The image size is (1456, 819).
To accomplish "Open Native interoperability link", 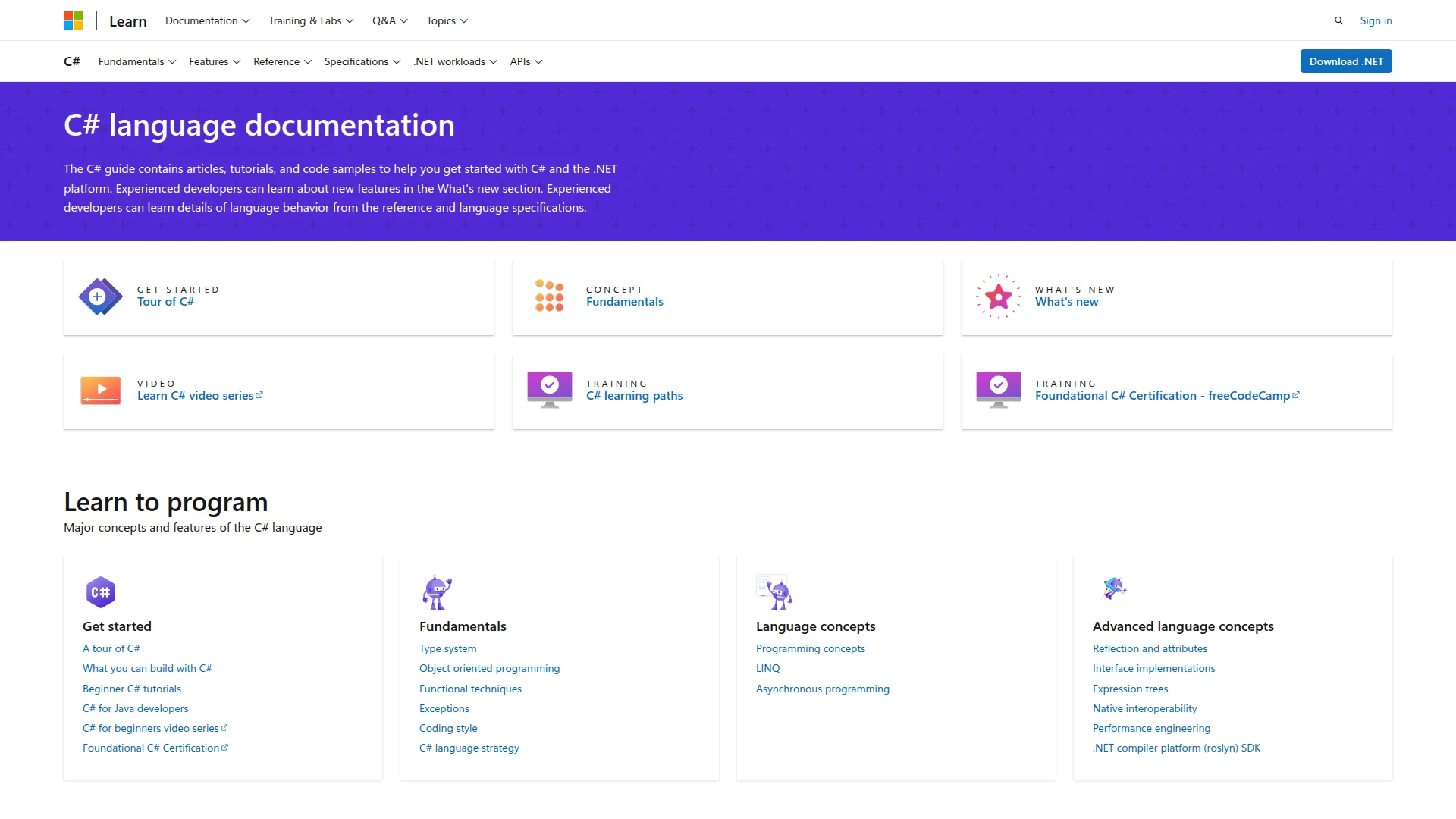I will click(1145, 708).
